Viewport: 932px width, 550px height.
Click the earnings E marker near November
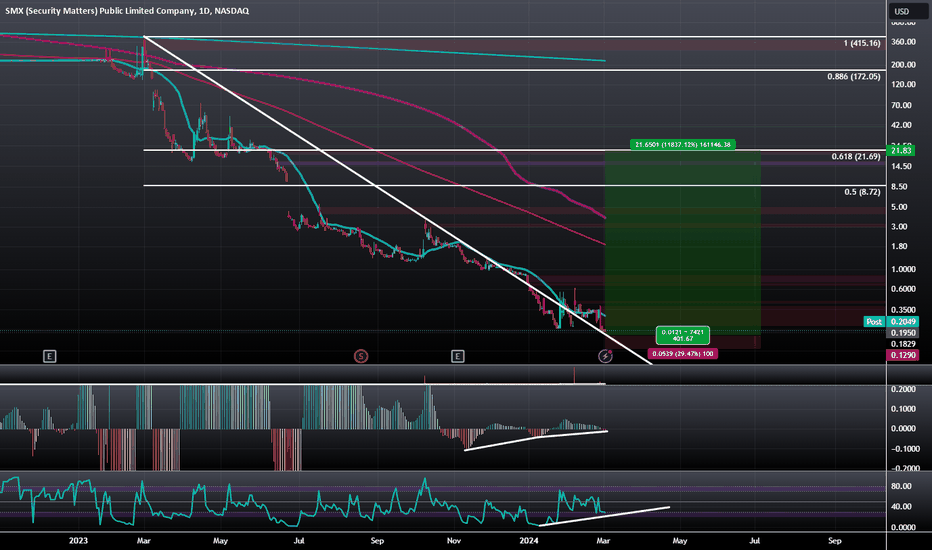pos(457,355)
